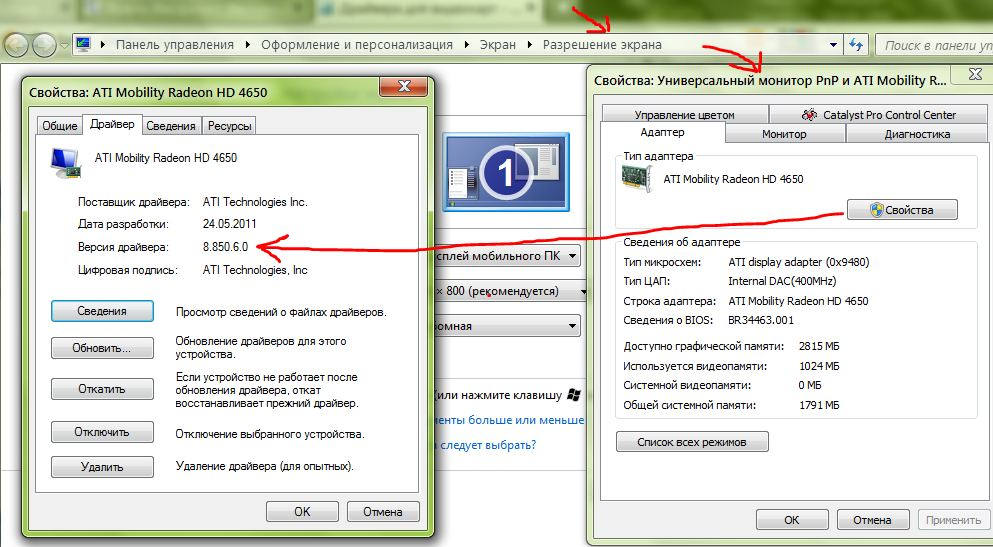Switch to the 'Адаптер' tab

tap(662, 133)
